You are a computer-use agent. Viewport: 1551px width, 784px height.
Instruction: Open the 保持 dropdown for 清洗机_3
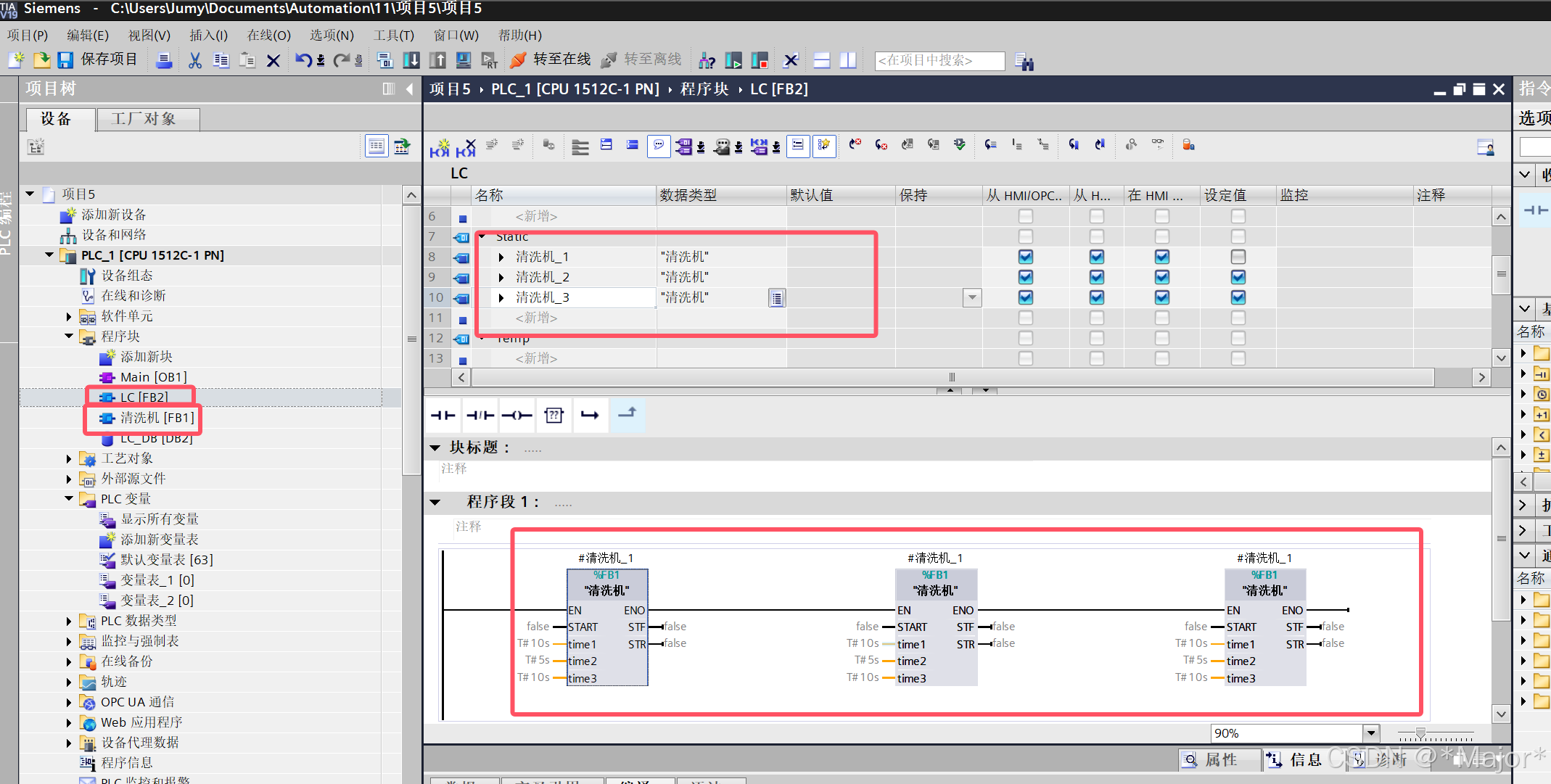pyautogui.click(x=972, y=297)
